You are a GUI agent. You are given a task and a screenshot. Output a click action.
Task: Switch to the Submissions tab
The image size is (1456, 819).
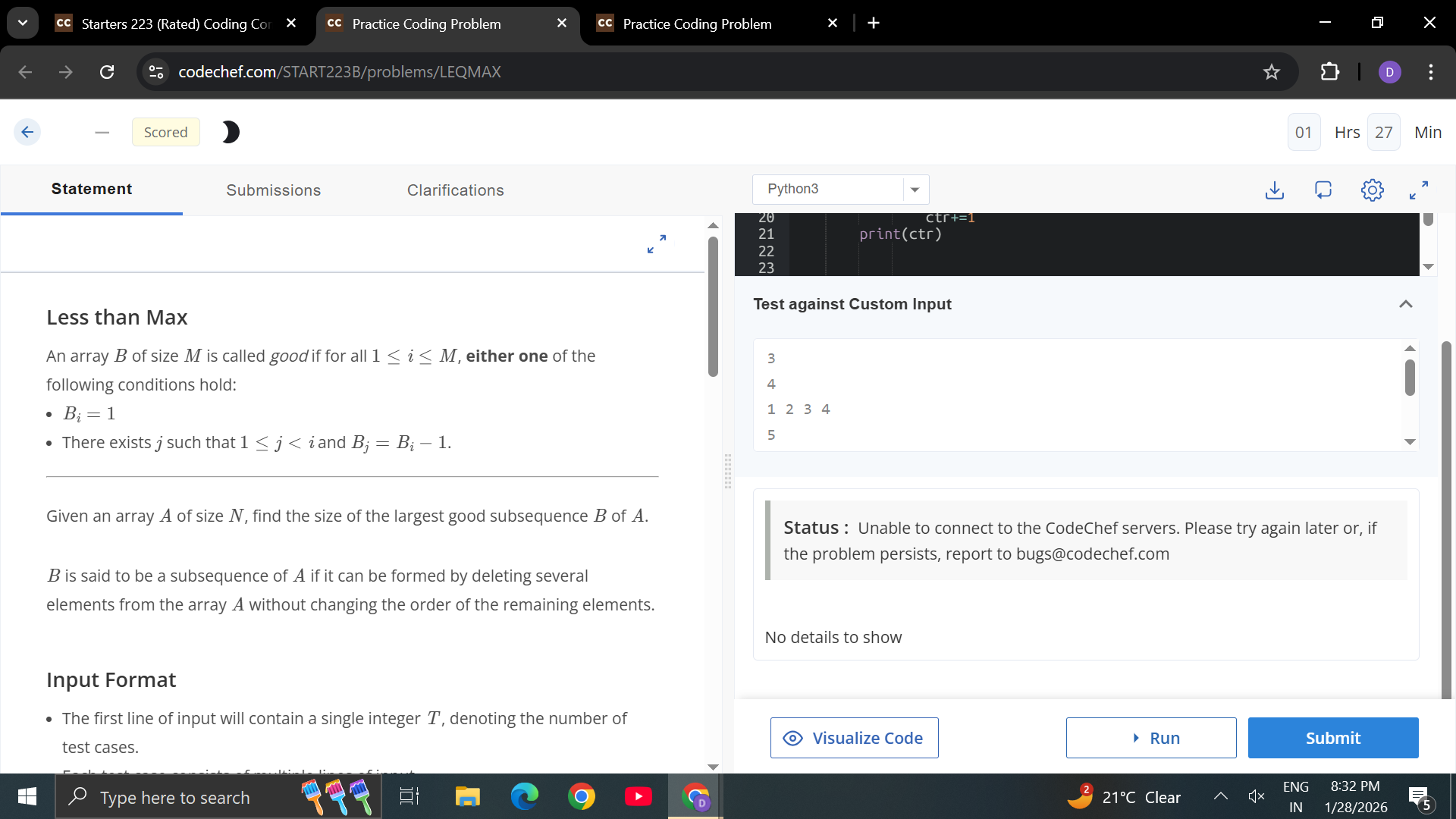tap(273, 190)
